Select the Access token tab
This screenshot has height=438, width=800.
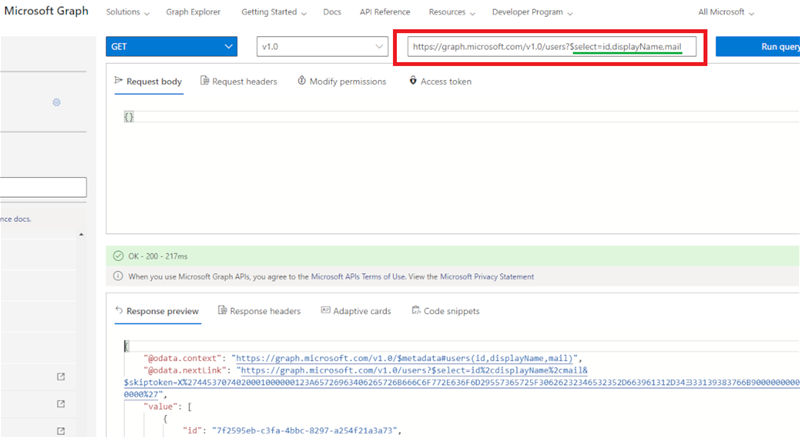pyautogui.click(x=440, y=81)
